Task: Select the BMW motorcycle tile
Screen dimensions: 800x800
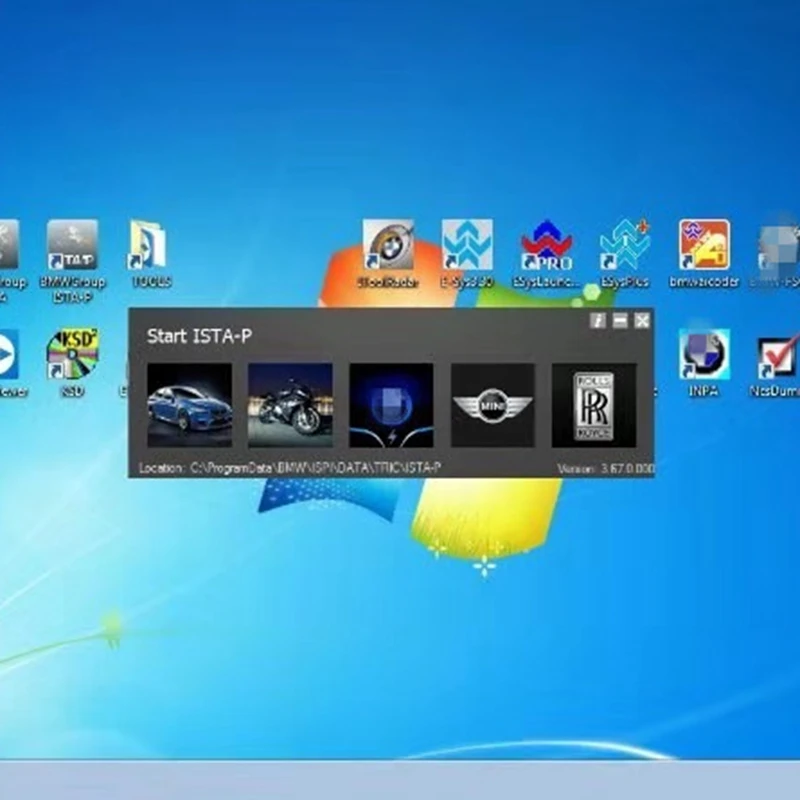Action: [x=290, y=405]
